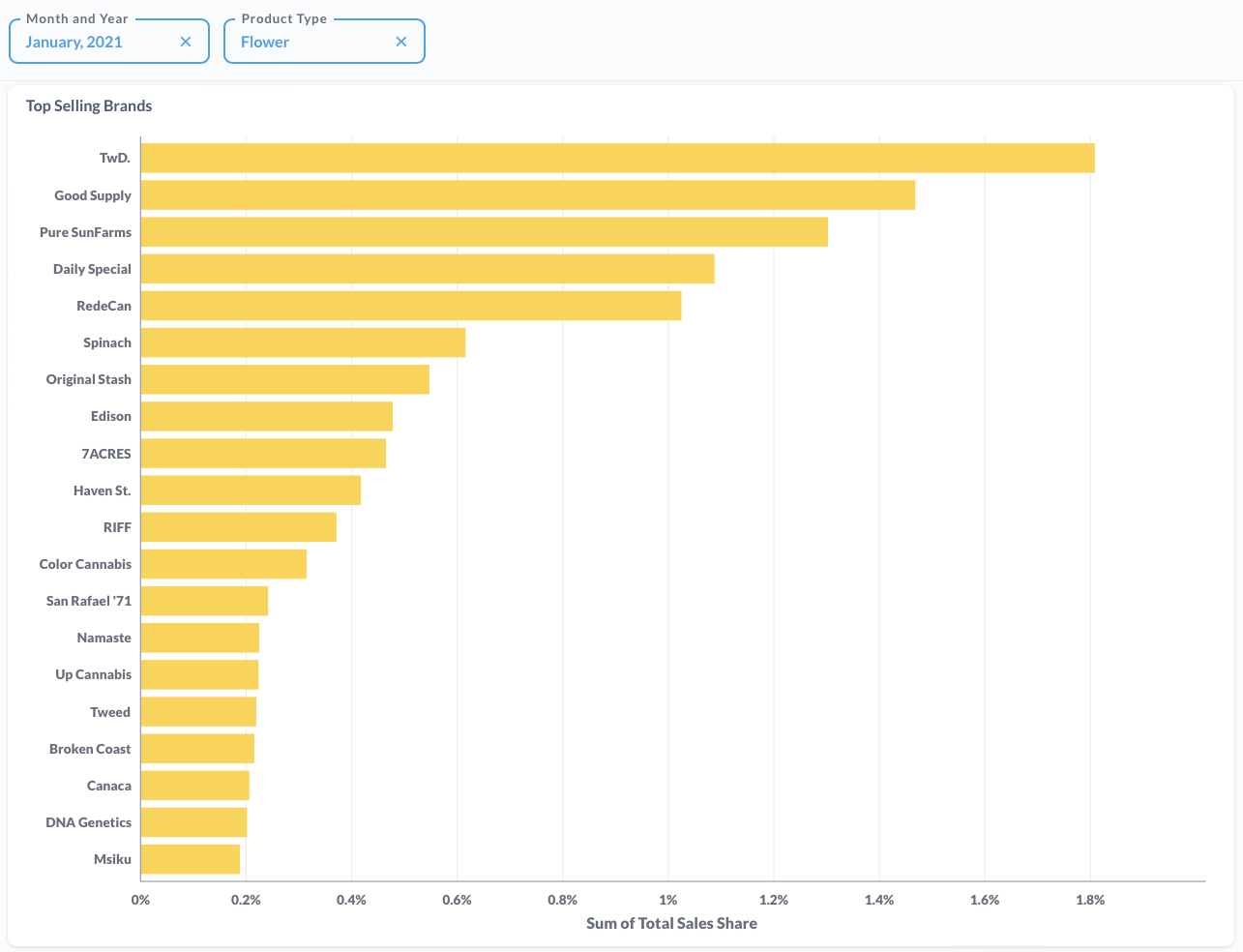Click the San Rafael '71 bar

[204, 601]
